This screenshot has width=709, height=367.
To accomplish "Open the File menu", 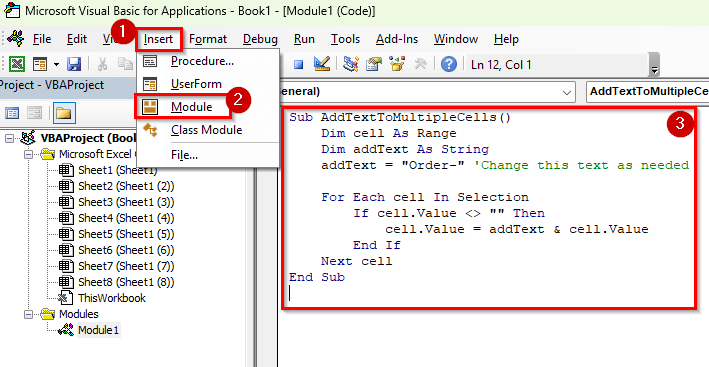I will (x=42, y=39).
